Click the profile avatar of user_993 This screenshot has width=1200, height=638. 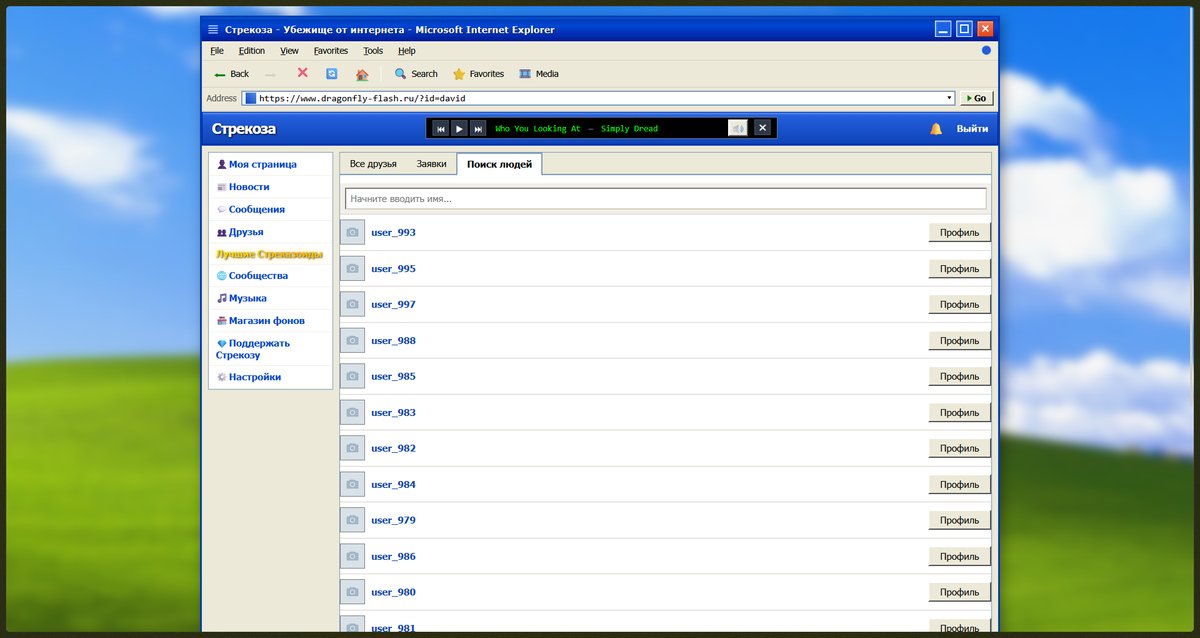click(x=352, y=233)
